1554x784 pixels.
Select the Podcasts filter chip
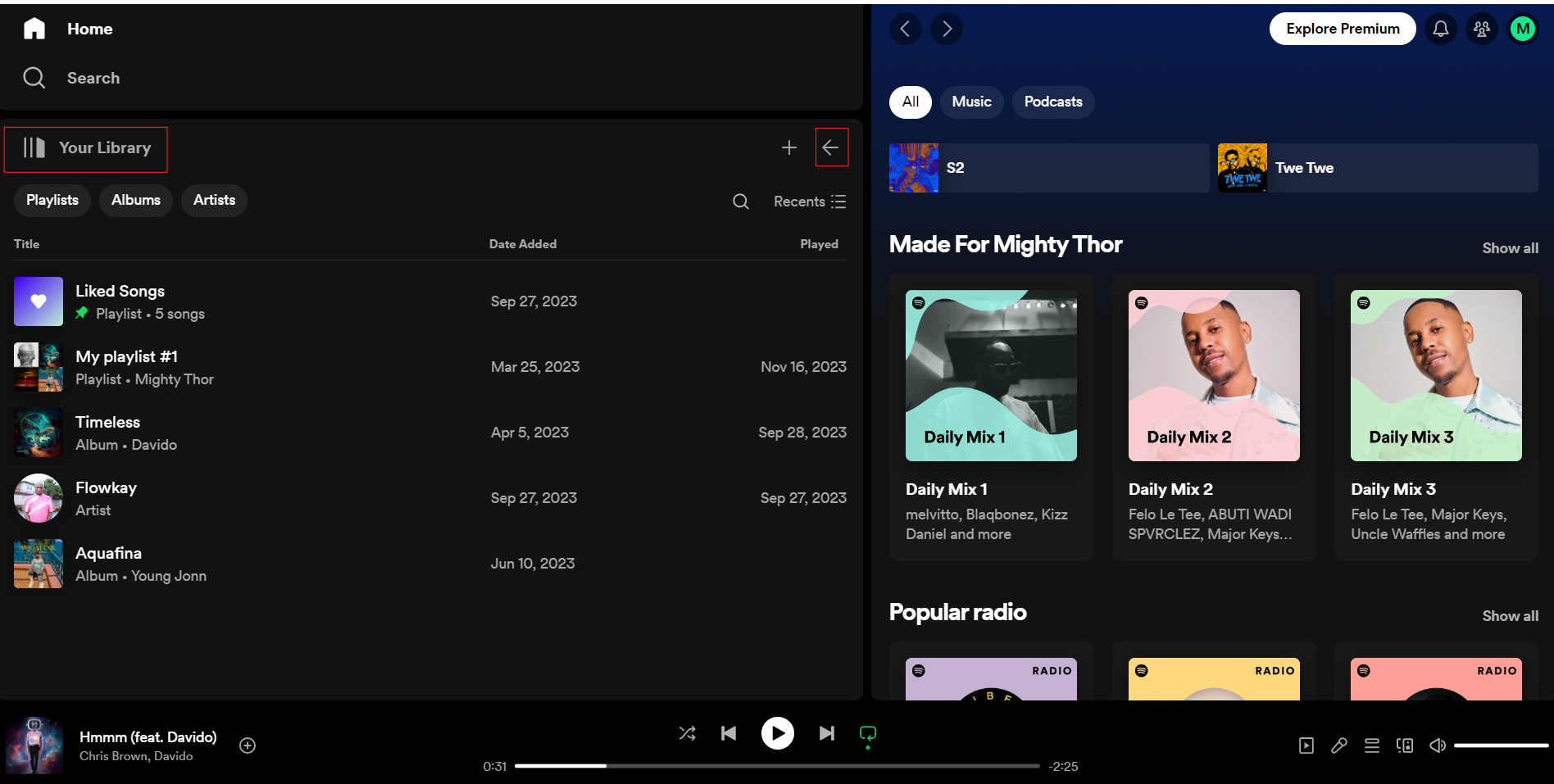point(1053,102)
